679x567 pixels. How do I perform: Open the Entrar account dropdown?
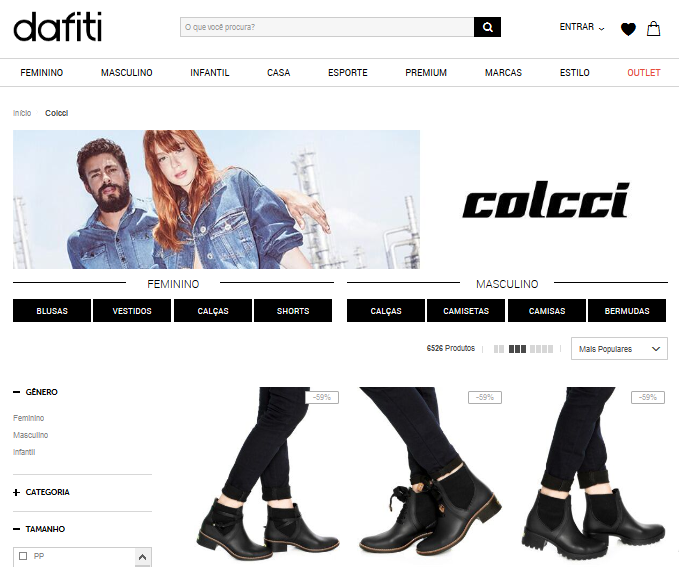click(581, 28)
